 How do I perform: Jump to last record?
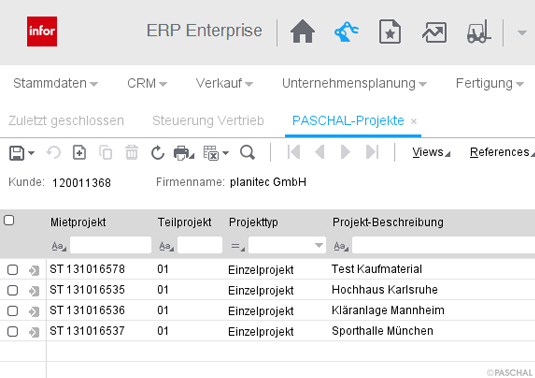click(x=372, y=152)
